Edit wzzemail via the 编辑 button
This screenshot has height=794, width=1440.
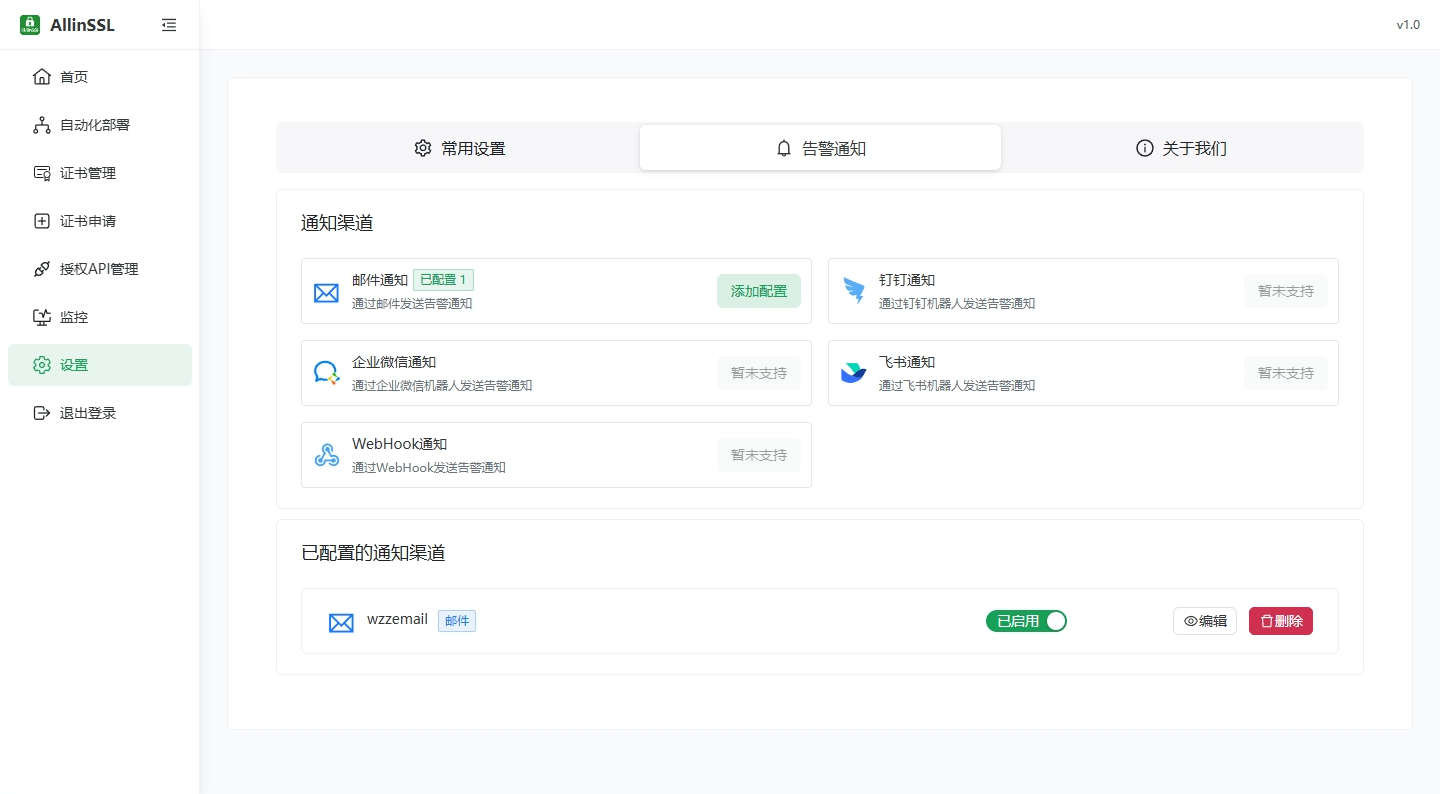(1204, 620)
